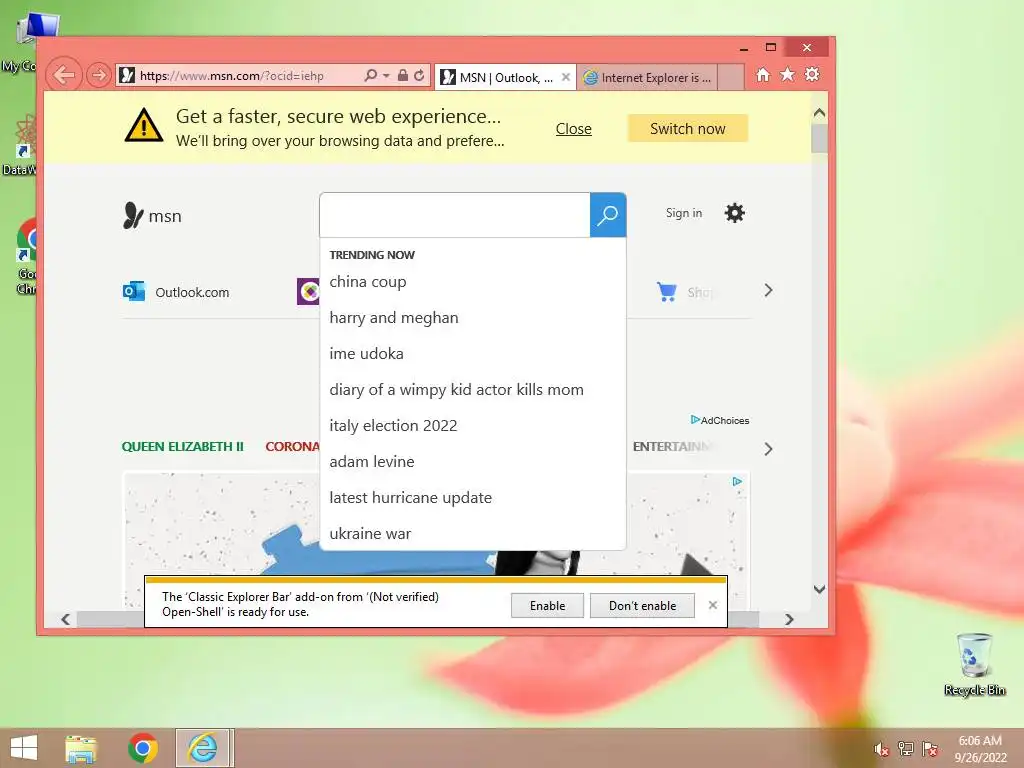This screenshot has height=768, width=1024.
Task: Dismiss add-on notification with X
Action: tap(712, 605)
